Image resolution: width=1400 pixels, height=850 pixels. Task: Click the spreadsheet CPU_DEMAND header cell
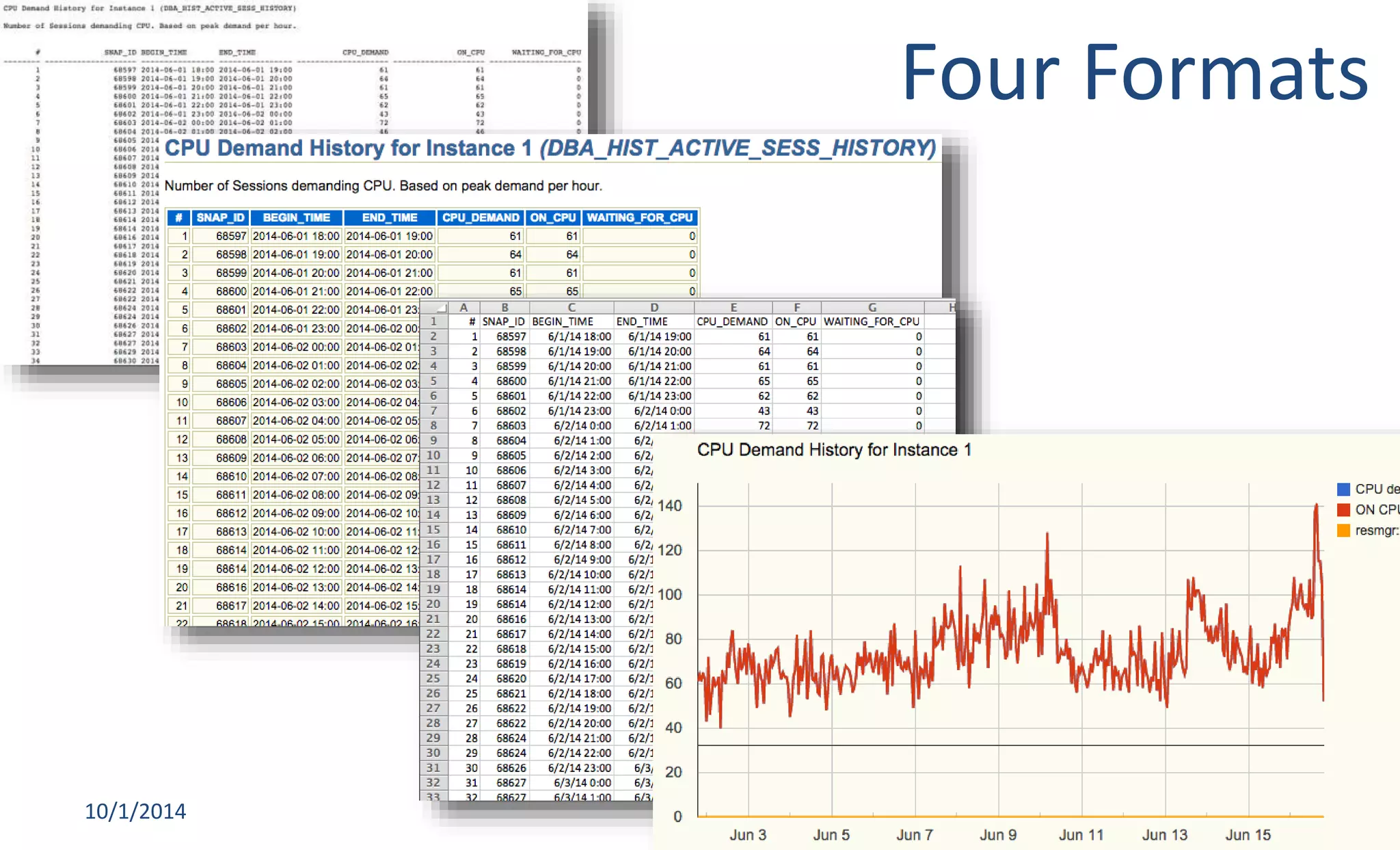[732, 321]
